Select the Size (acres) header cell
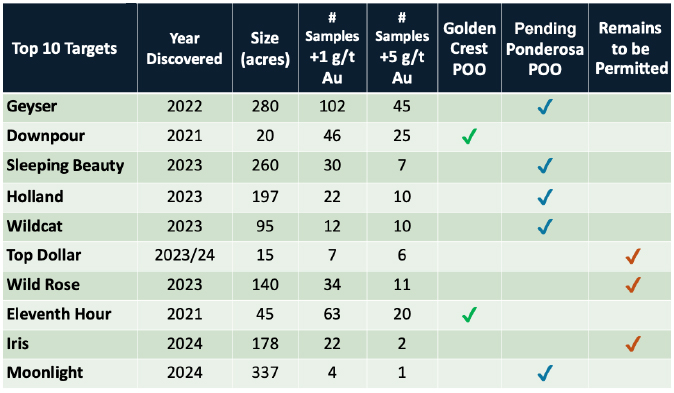 tap(265, 48)
